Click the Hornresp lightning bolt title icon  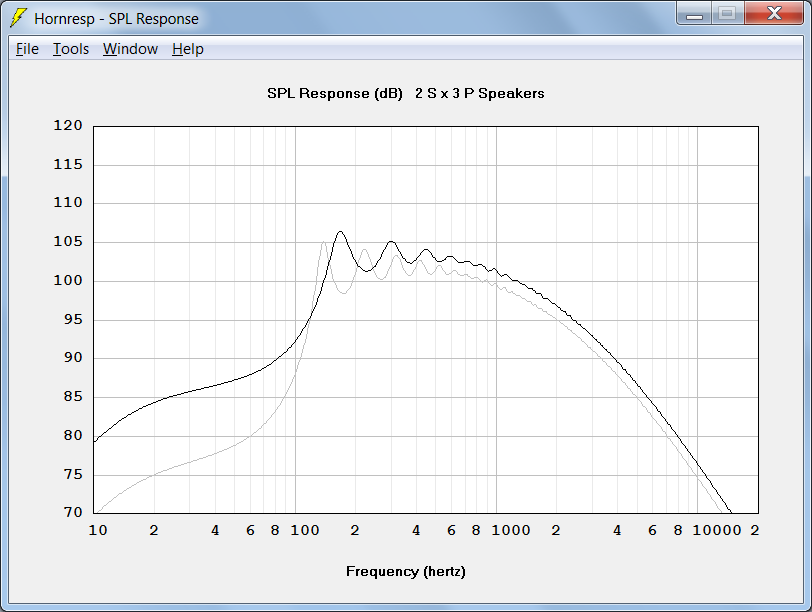tap(18, 18)
